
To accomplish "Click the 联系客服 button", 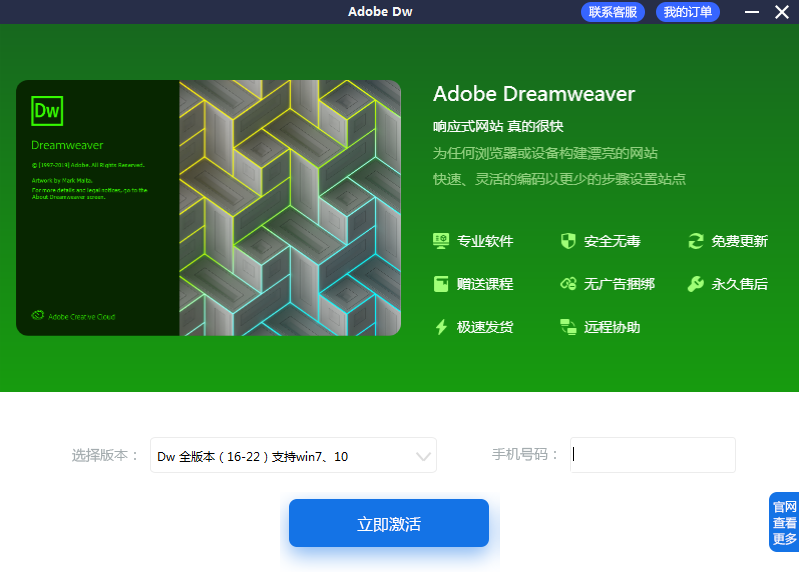I will click(612, 12).
